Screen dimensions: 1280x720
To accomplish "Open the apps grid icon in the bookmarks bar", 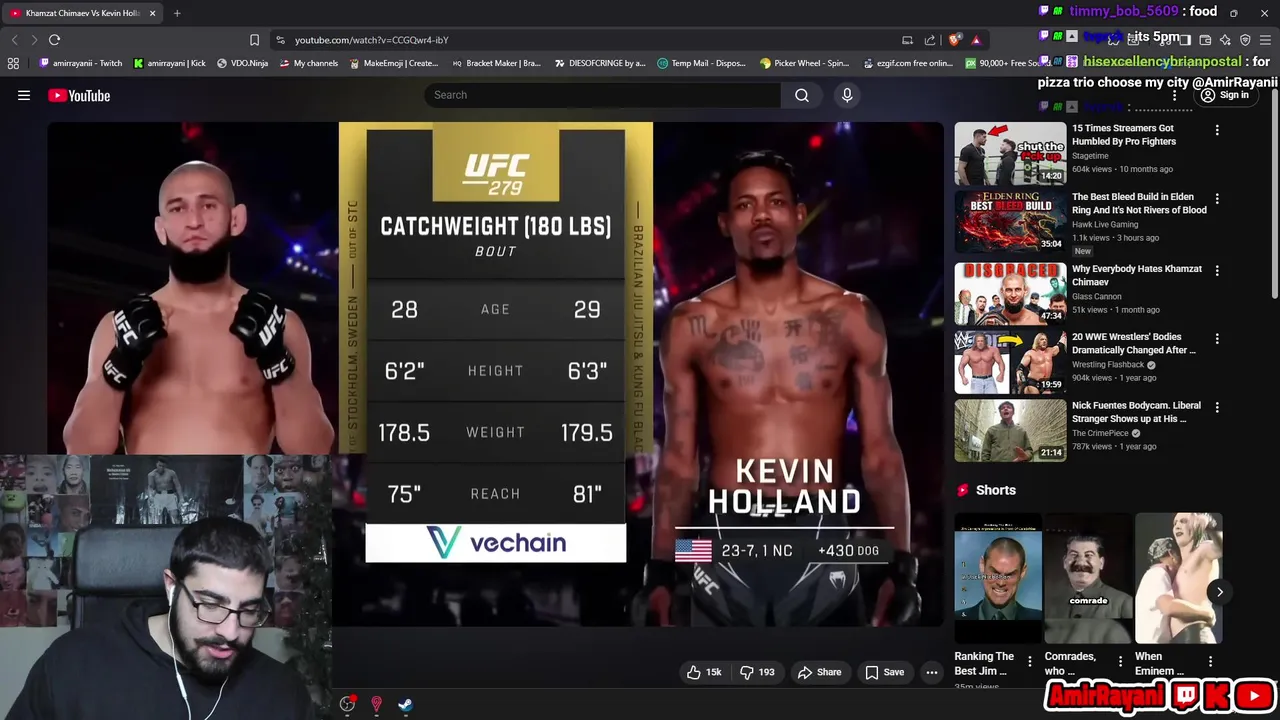I will pyautogui.click(x=13, y=63).
